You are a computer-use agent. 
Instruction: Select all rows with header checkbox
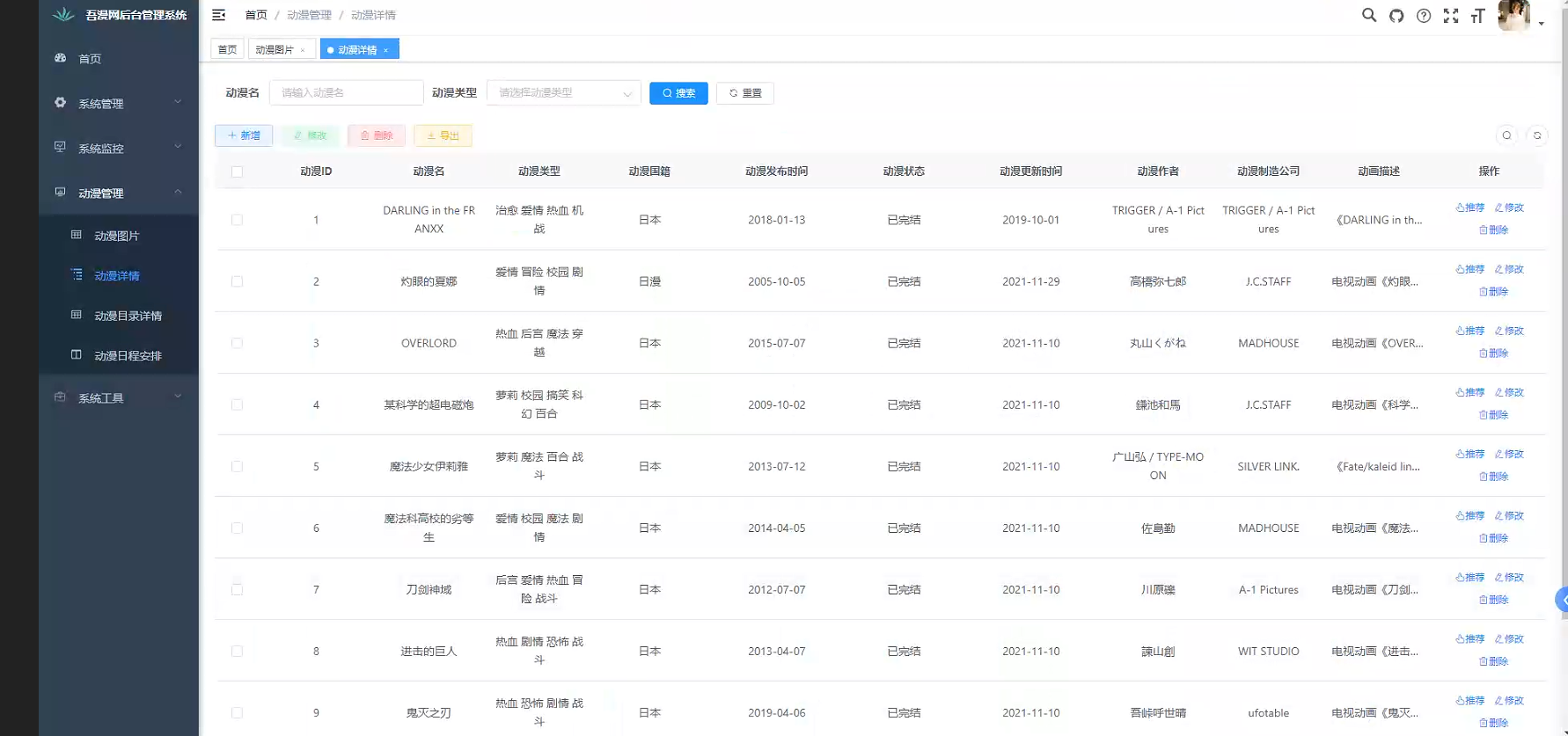237,171
